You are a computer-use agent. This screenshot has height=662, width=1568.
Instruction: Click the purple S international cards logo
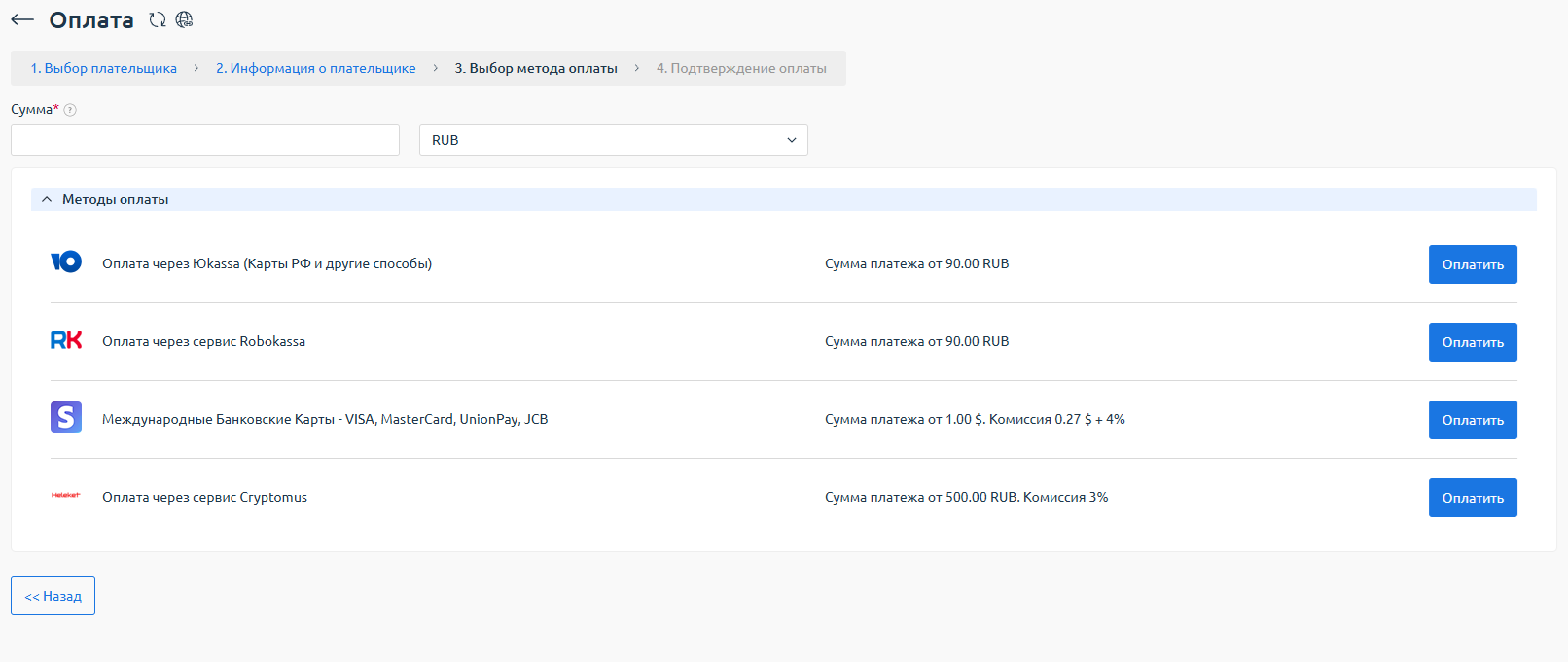66,418
